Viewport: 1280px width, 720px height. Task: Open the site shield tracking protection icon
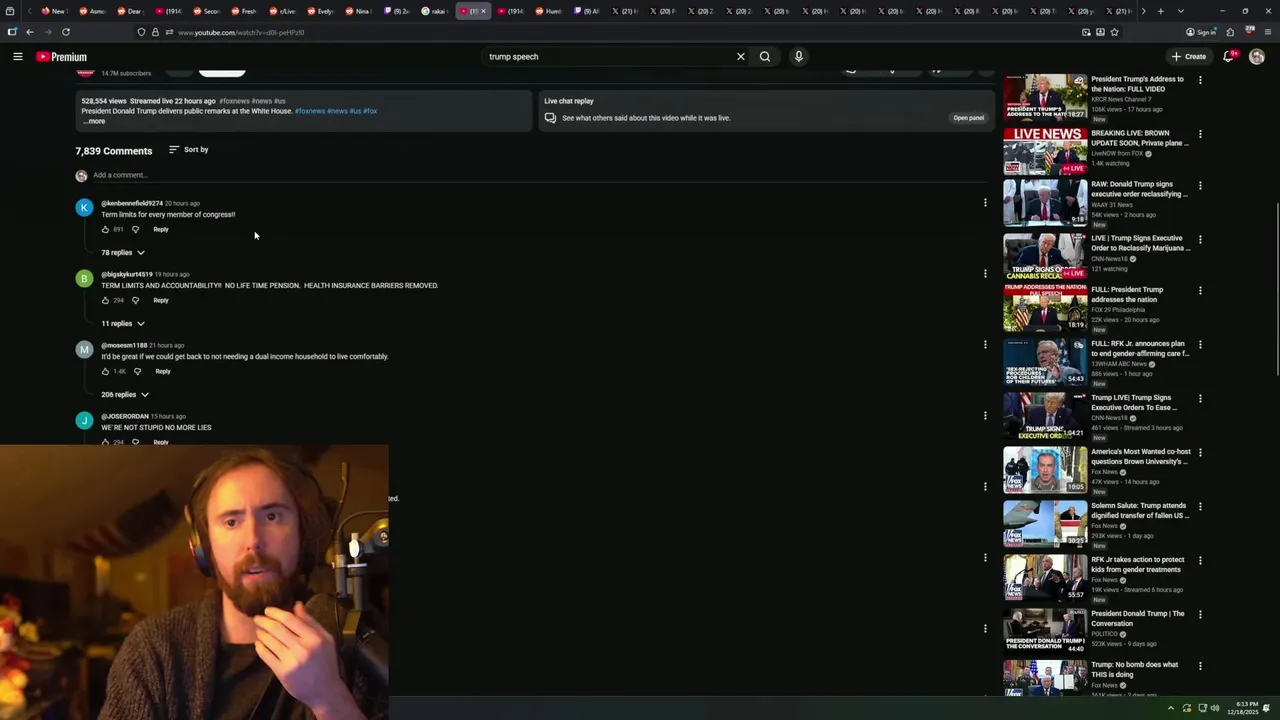[141, 32]
